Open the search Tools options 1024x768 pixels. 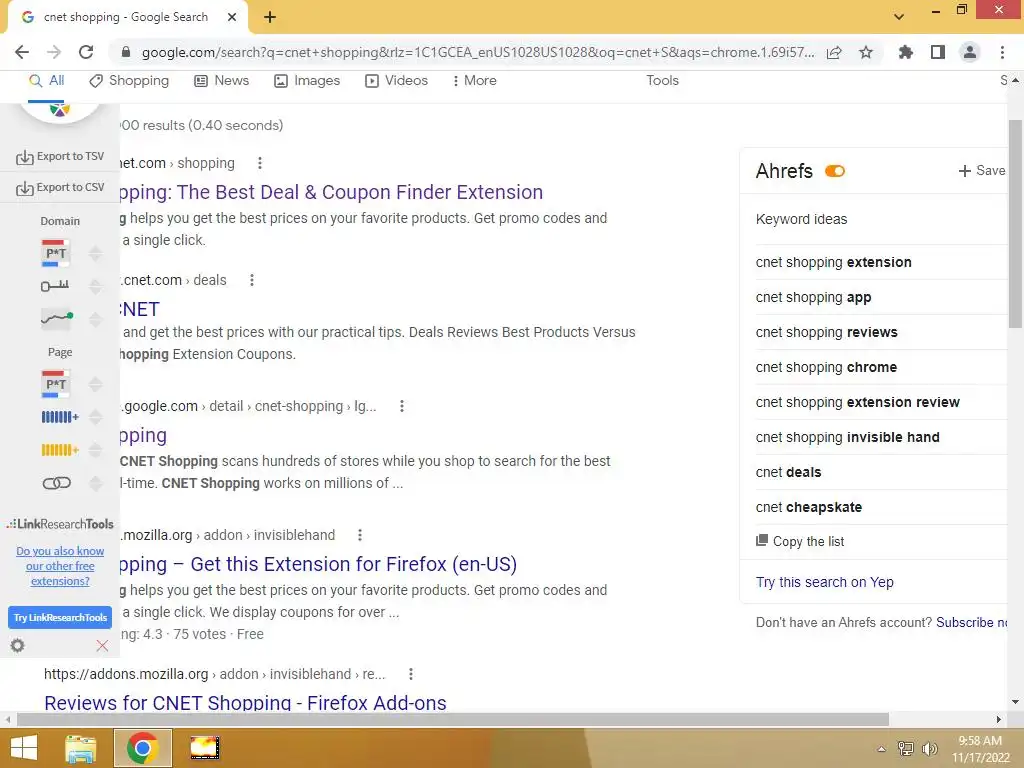click(662, 80)
